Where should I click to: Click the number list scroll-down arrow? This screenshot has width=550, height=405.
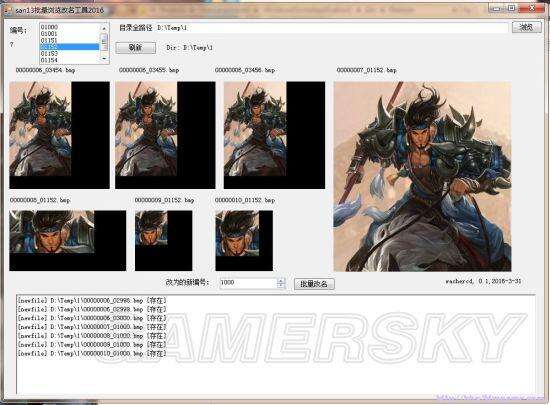coord(104,59)
